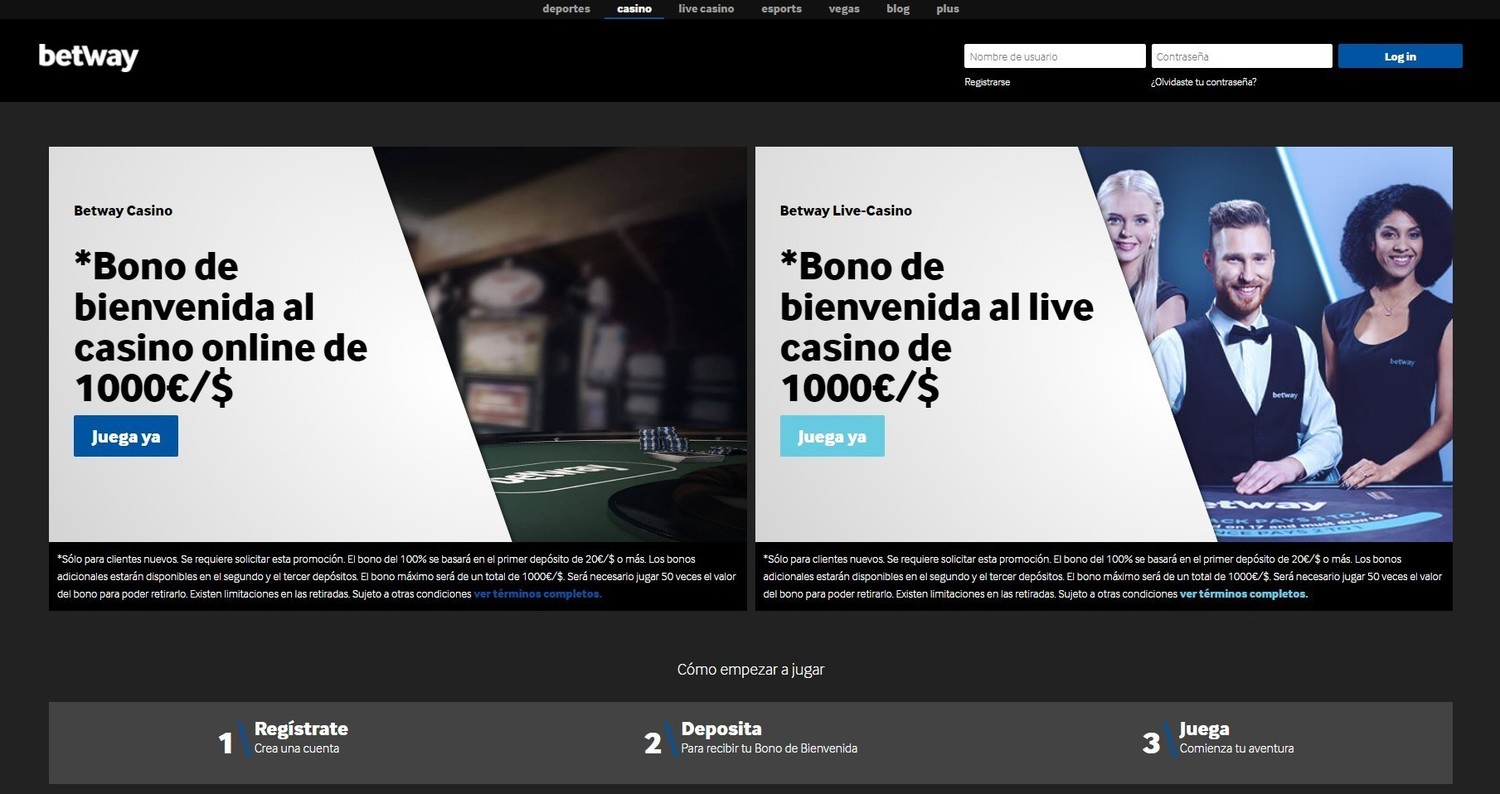Focus the Nombre de usuario field
Viewport: 1500px width, 794px height.
1055,56
